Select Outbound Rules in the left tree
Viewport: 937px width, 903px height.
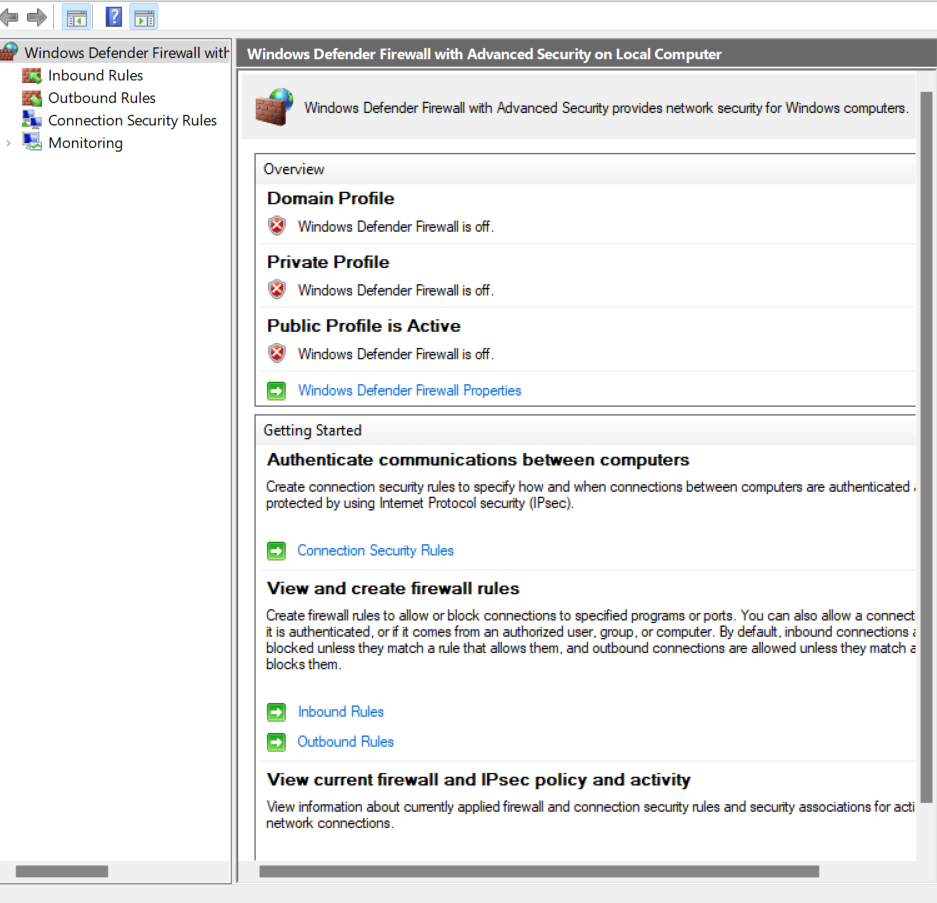pyautogui.click(x=102, y=97)
